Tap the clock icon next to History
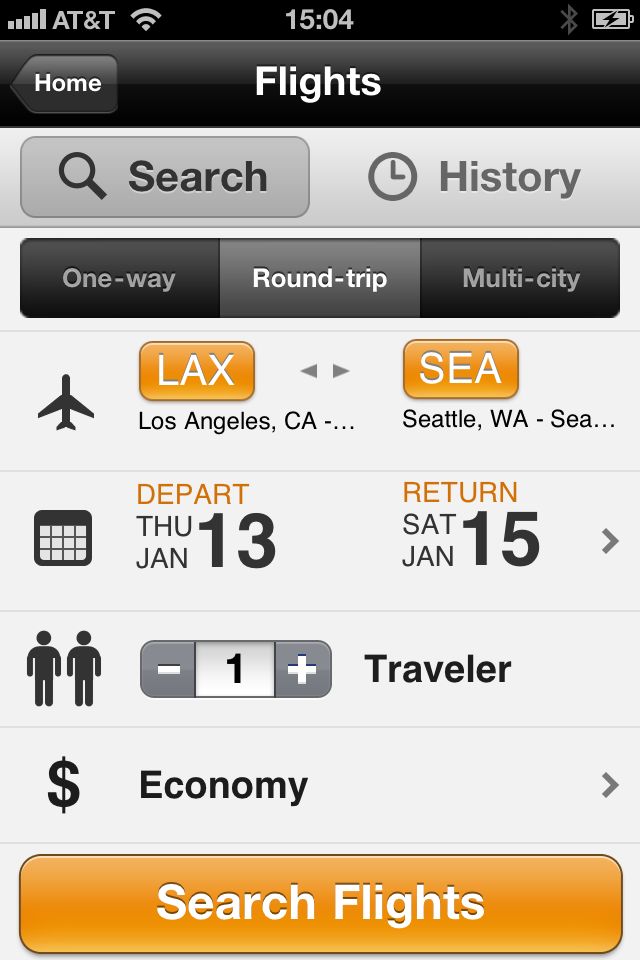The image size is (640, 960). tap(392, 178)
